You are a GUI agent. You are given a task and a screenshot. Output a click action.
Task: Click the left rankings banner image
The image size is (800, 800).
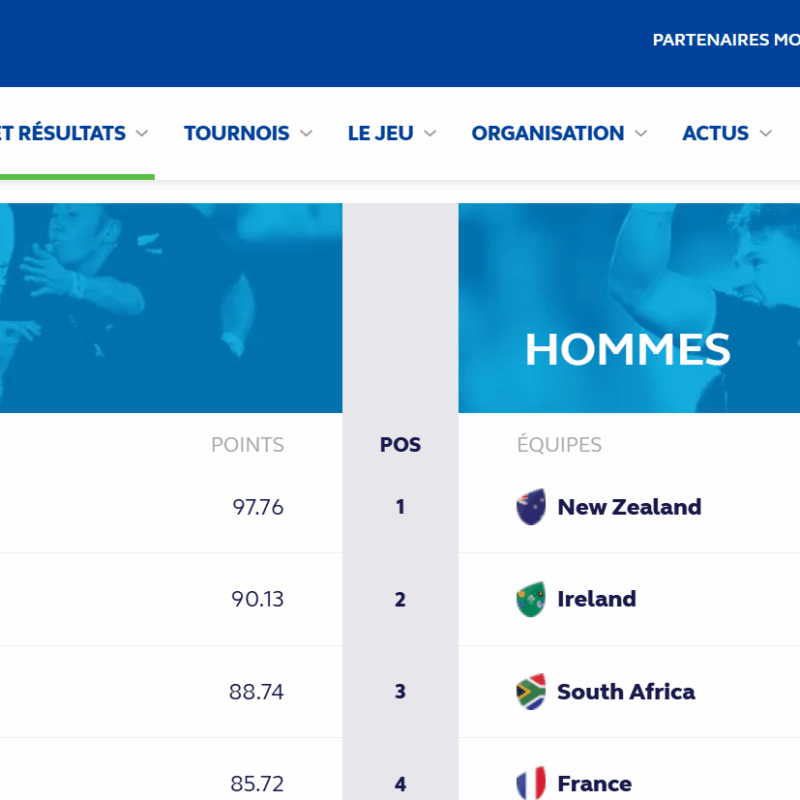click(x=171, y=308)
